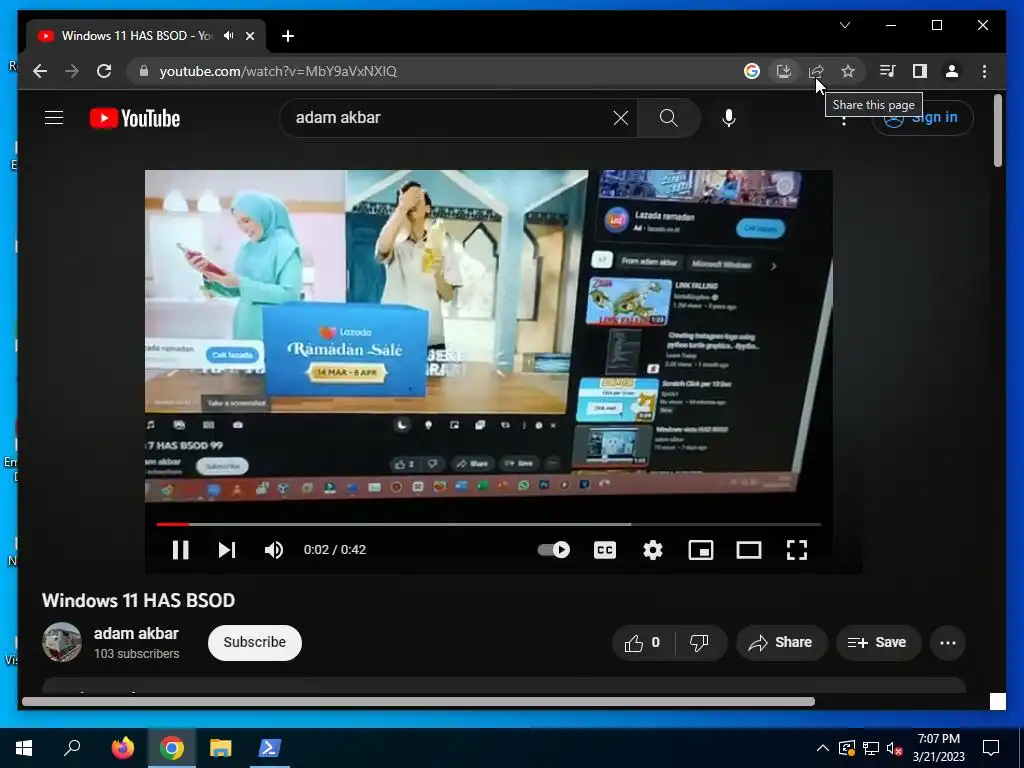This screenshot has width=1024, height=768.
Task: Pause the video
Action: pyautogui.click(x=180, y=550)
